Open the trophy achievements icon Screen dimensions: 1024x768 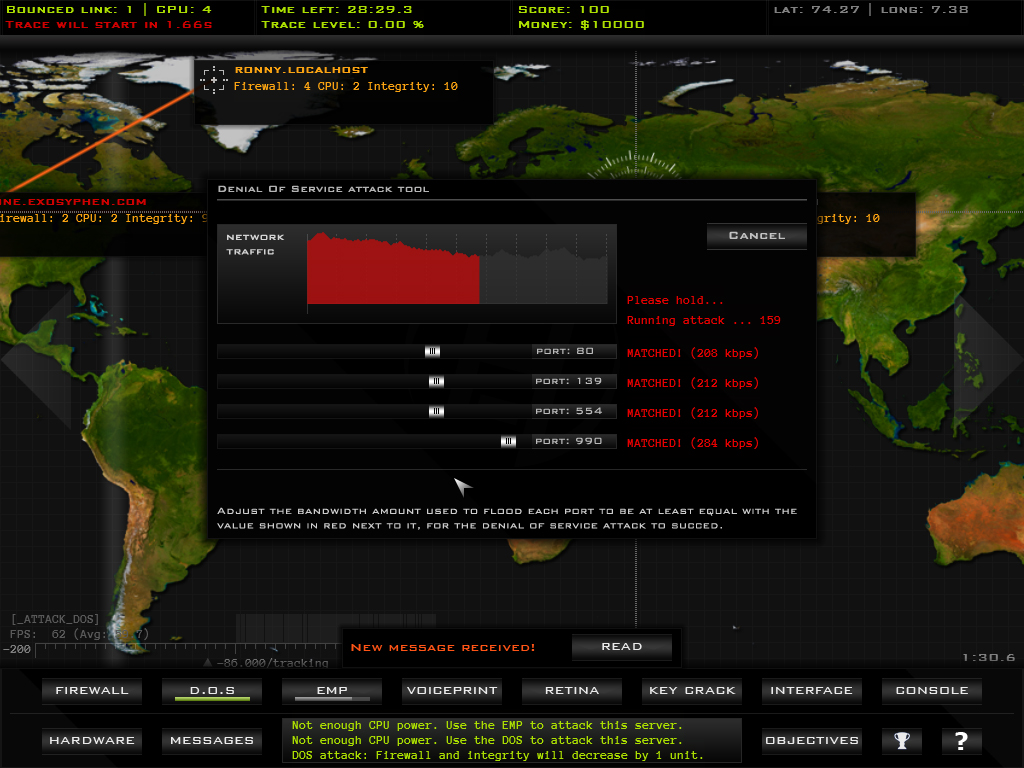click(x=902, y=741)
